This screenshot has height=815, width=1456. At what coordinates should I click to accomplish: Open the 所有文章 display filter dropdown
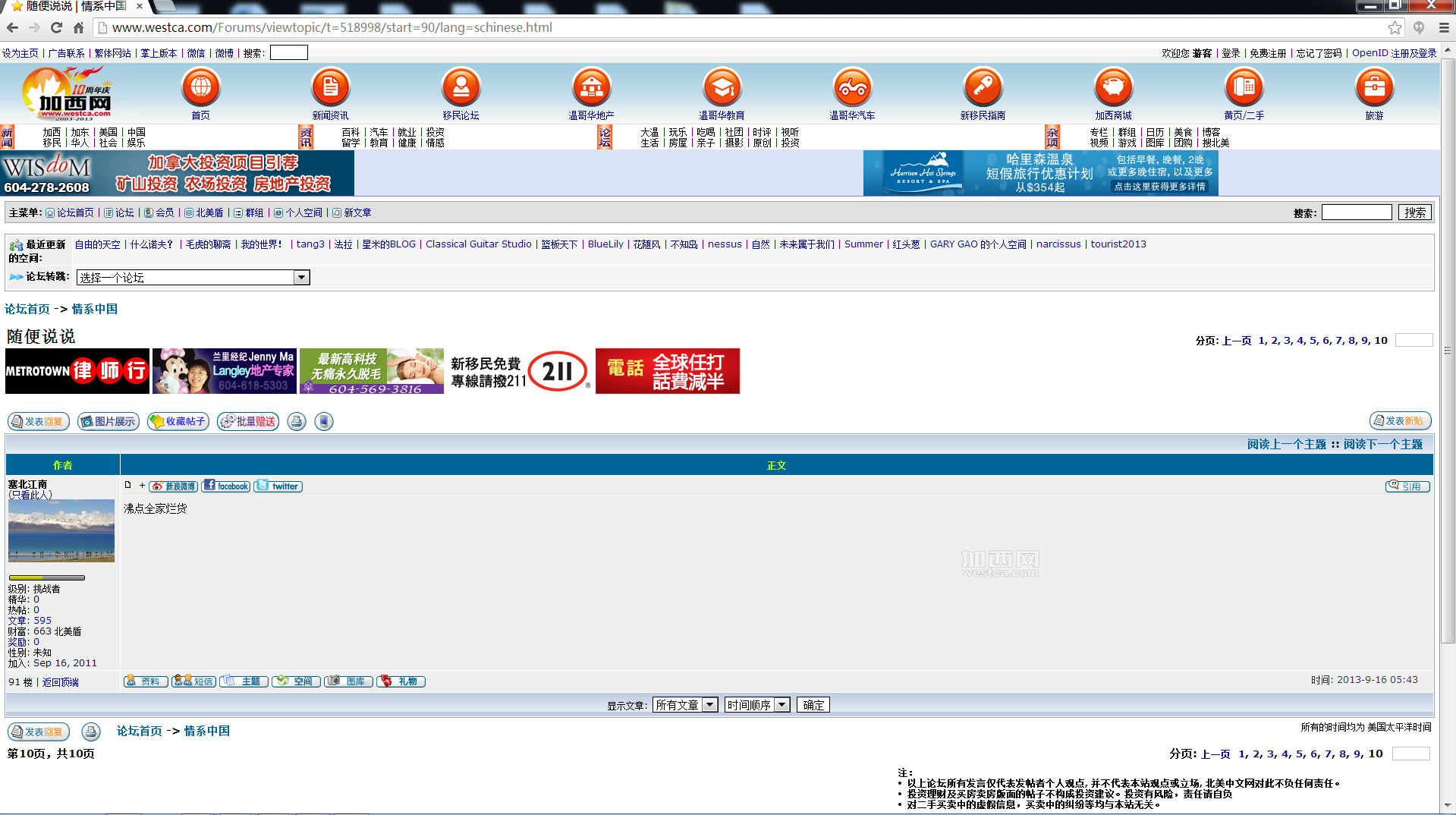[684, 705]
